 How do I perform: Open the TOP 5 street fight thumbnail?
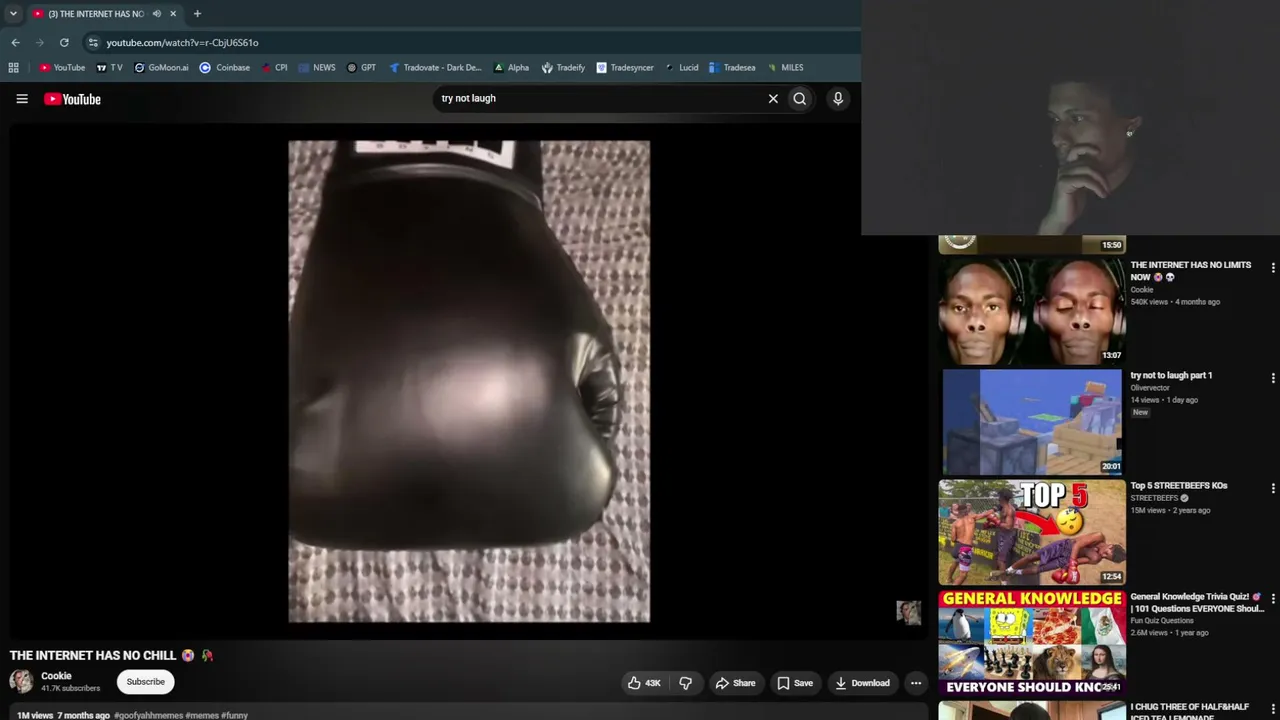pos(1032,532)
